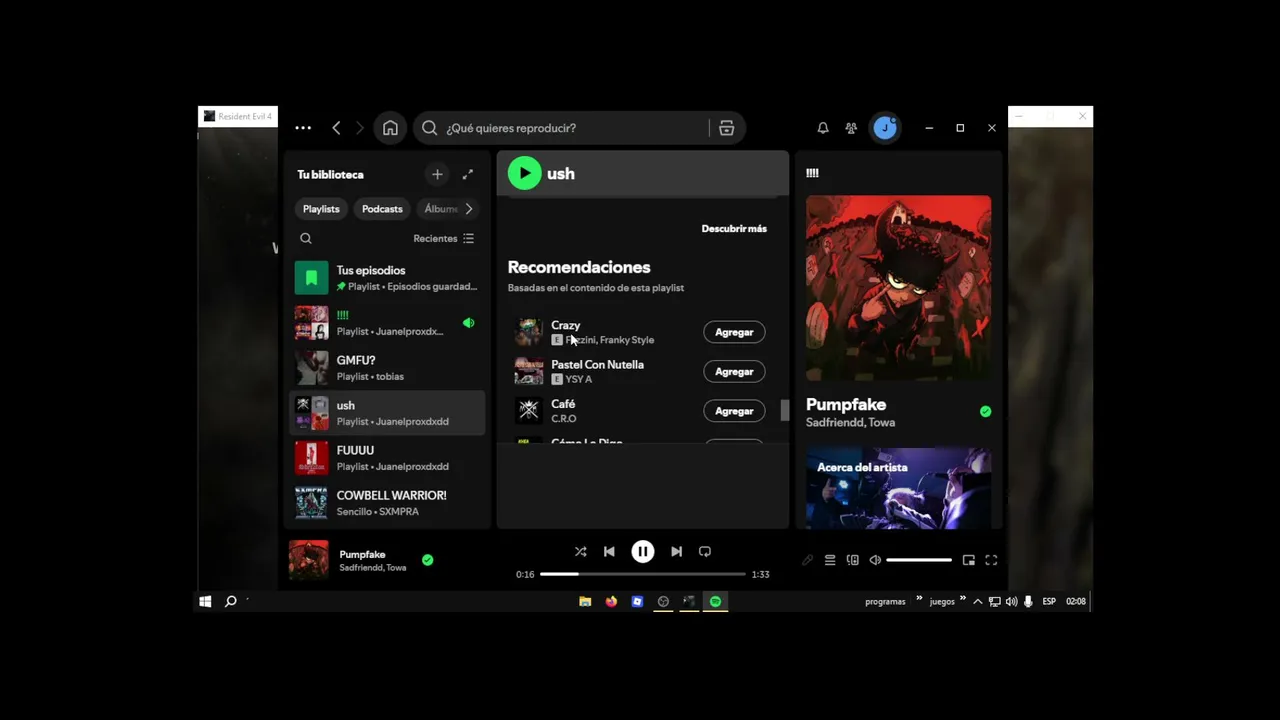Search within Tu biblioteca
Image resolution: width=1280 pixels, height=720 pixels.
(306, 238)
